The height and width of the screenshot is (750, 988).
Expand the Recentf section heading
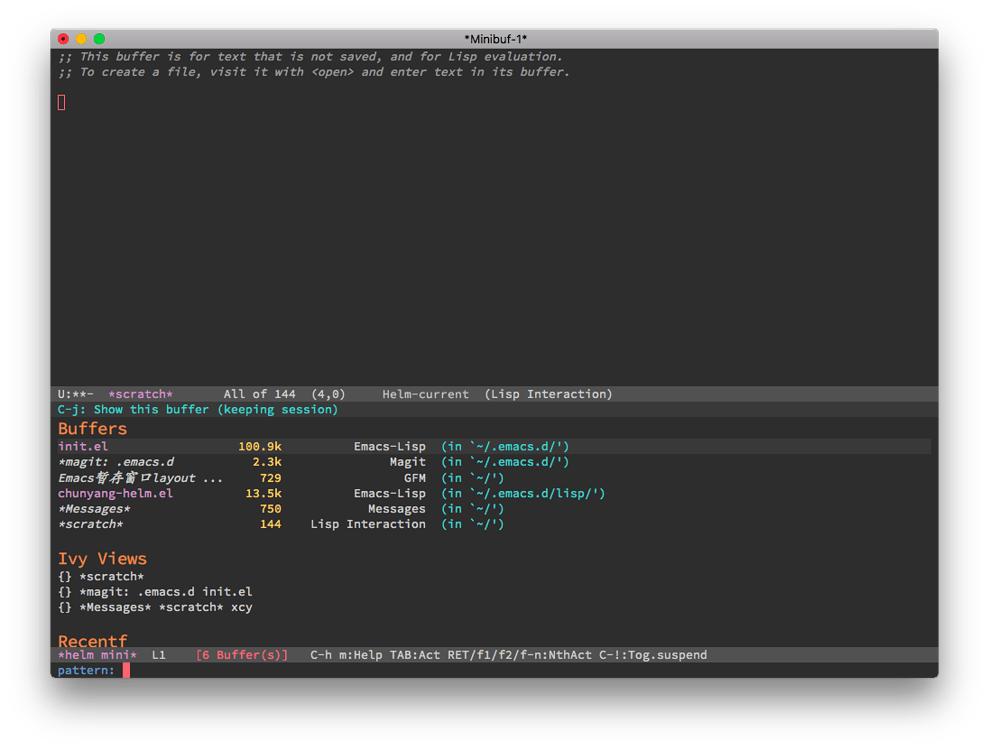coord(92,641)
